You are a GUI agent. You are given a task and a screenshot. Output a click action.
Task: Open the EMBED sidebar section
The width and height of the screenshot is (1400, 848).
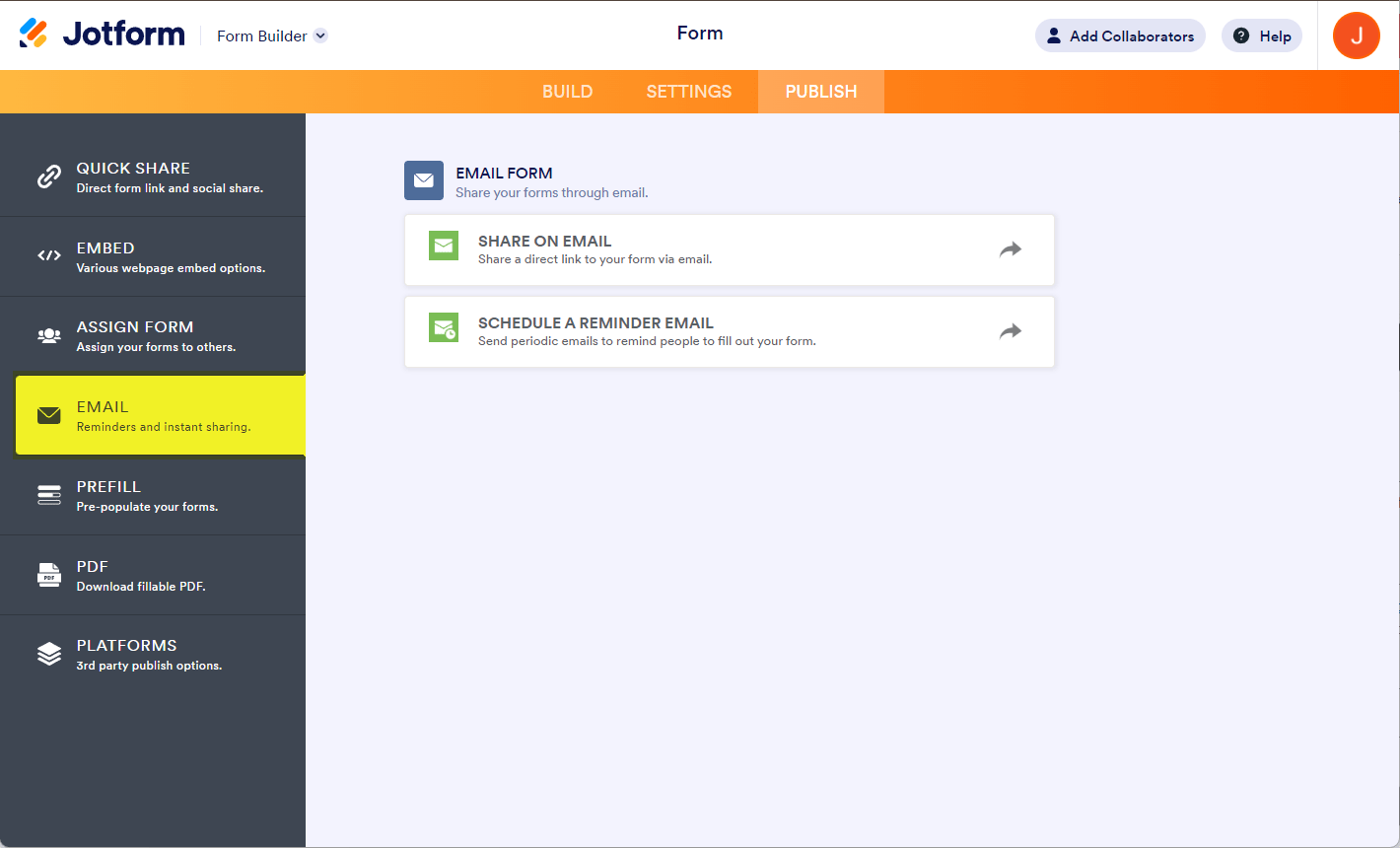pos(153,256)
